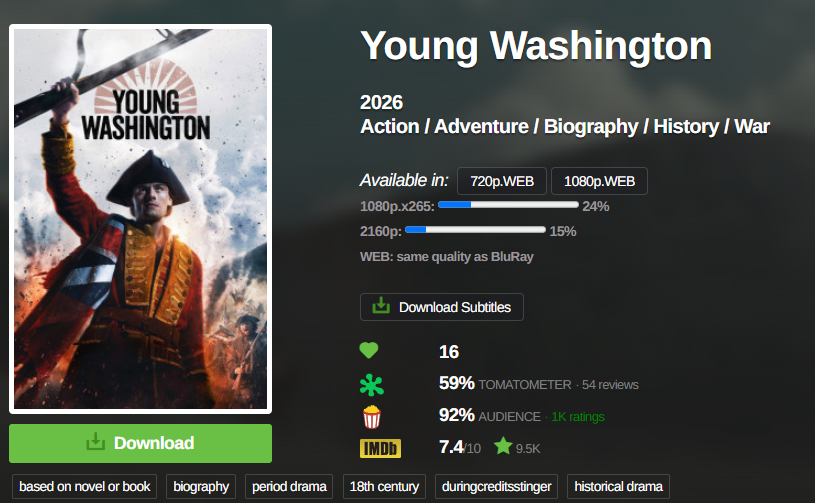Open the '18th century' keyword tag
This screenshot has width=815, height=503.
(384, 486)
